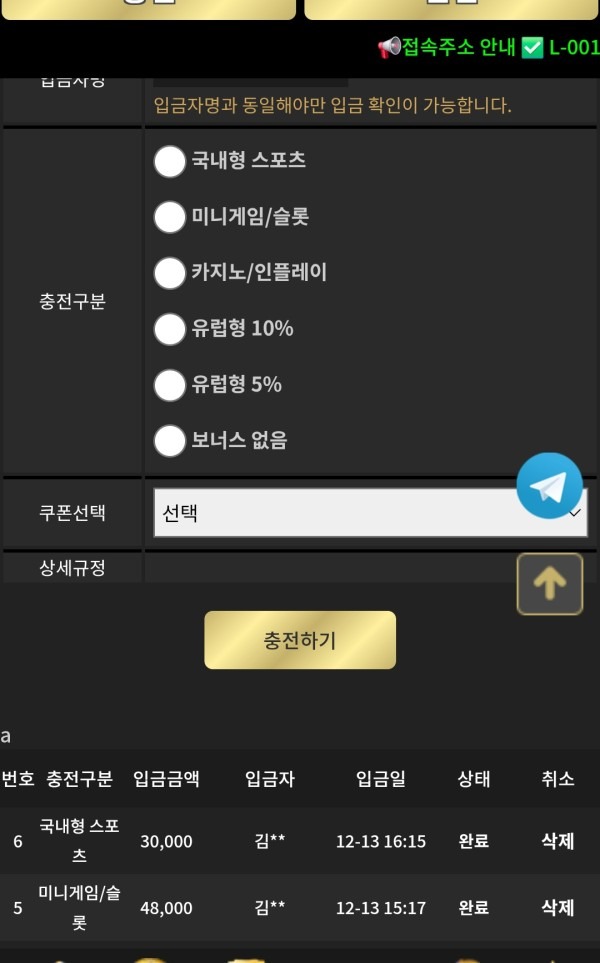Select the 국내형 스포츠 charge option

tap(170, 162)
